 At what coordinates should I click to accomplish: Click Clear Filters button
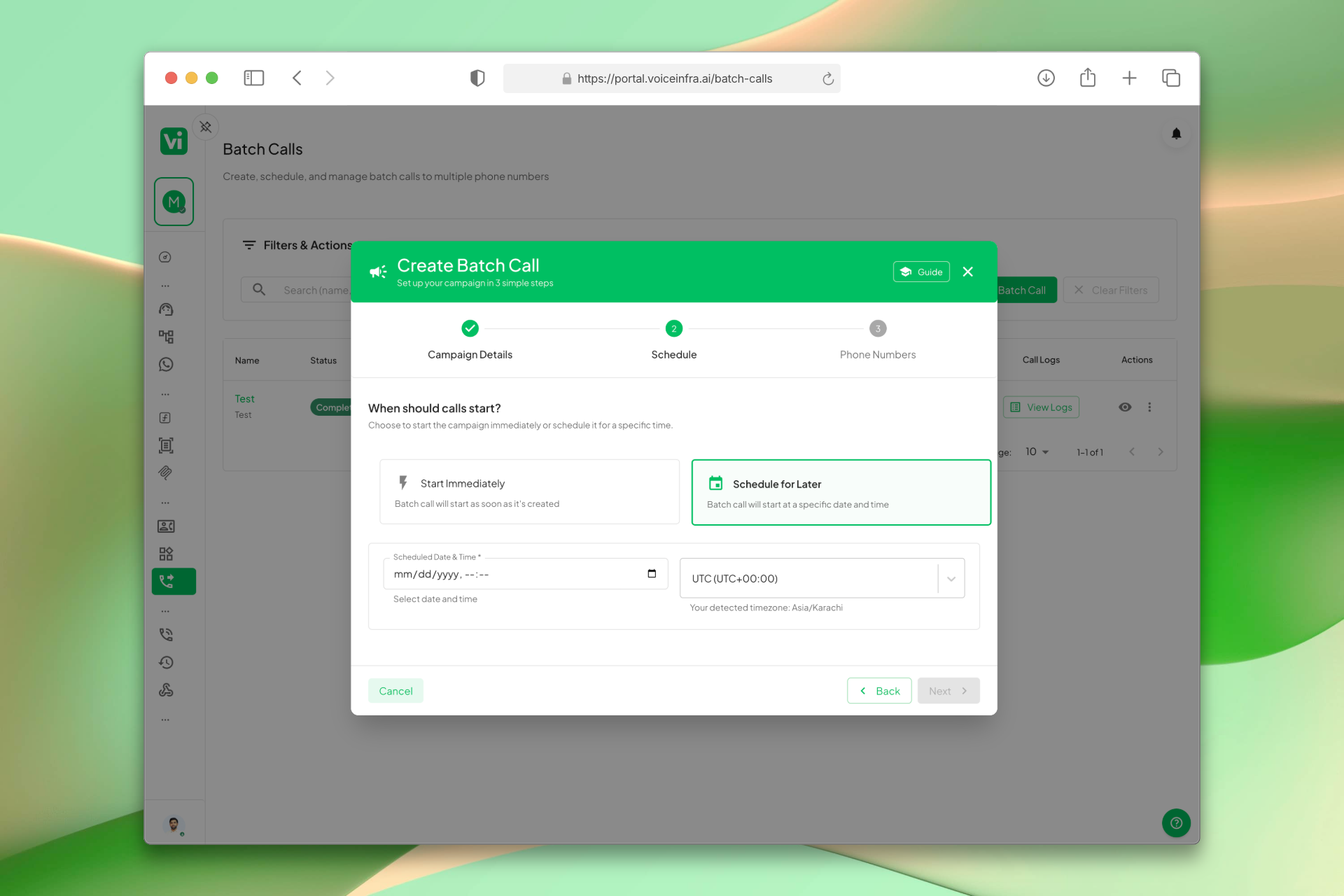click(x=1111, y=290)
